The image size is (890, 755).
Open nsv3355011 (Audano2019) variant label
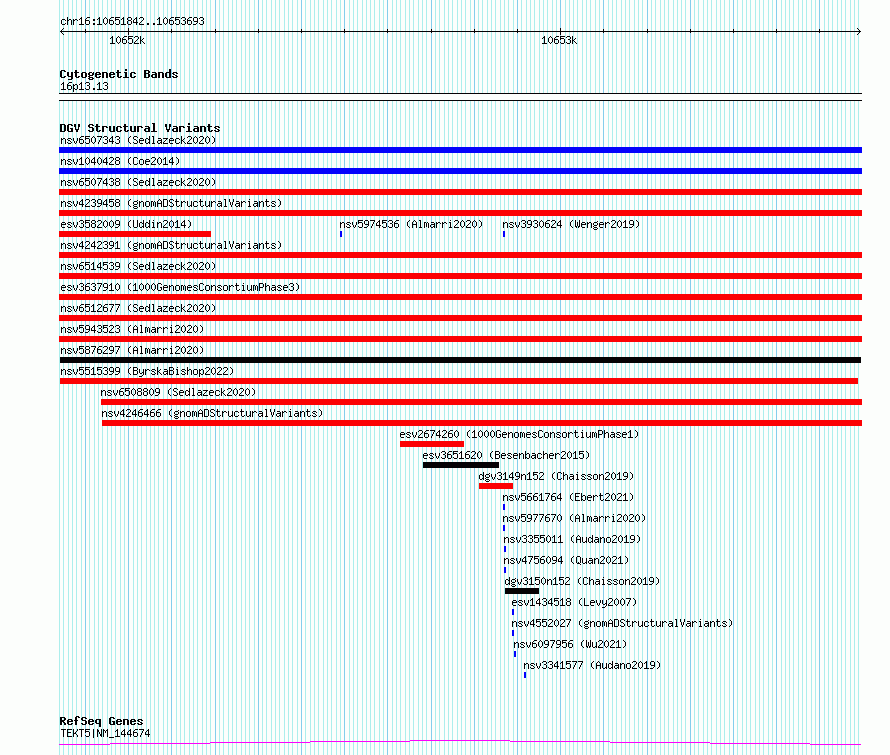click(x=572, y=539)
